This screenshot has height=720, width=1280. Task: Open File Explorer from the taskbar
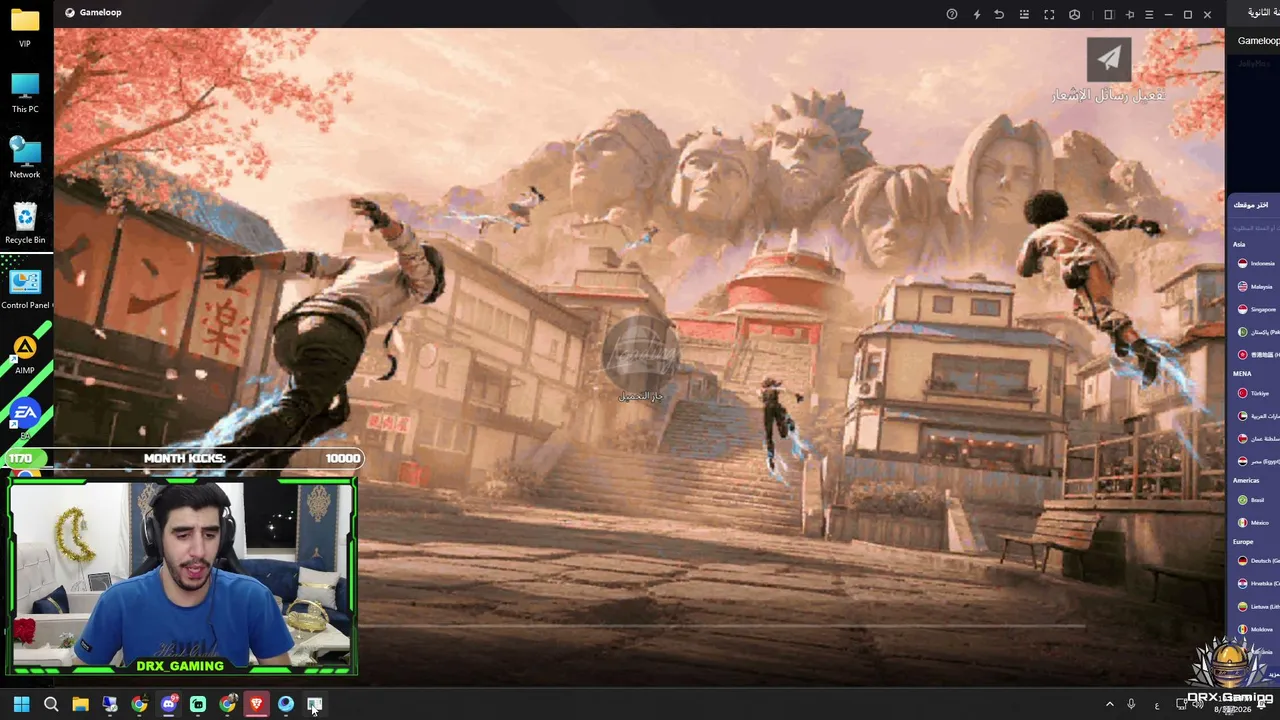click(80, 705)
